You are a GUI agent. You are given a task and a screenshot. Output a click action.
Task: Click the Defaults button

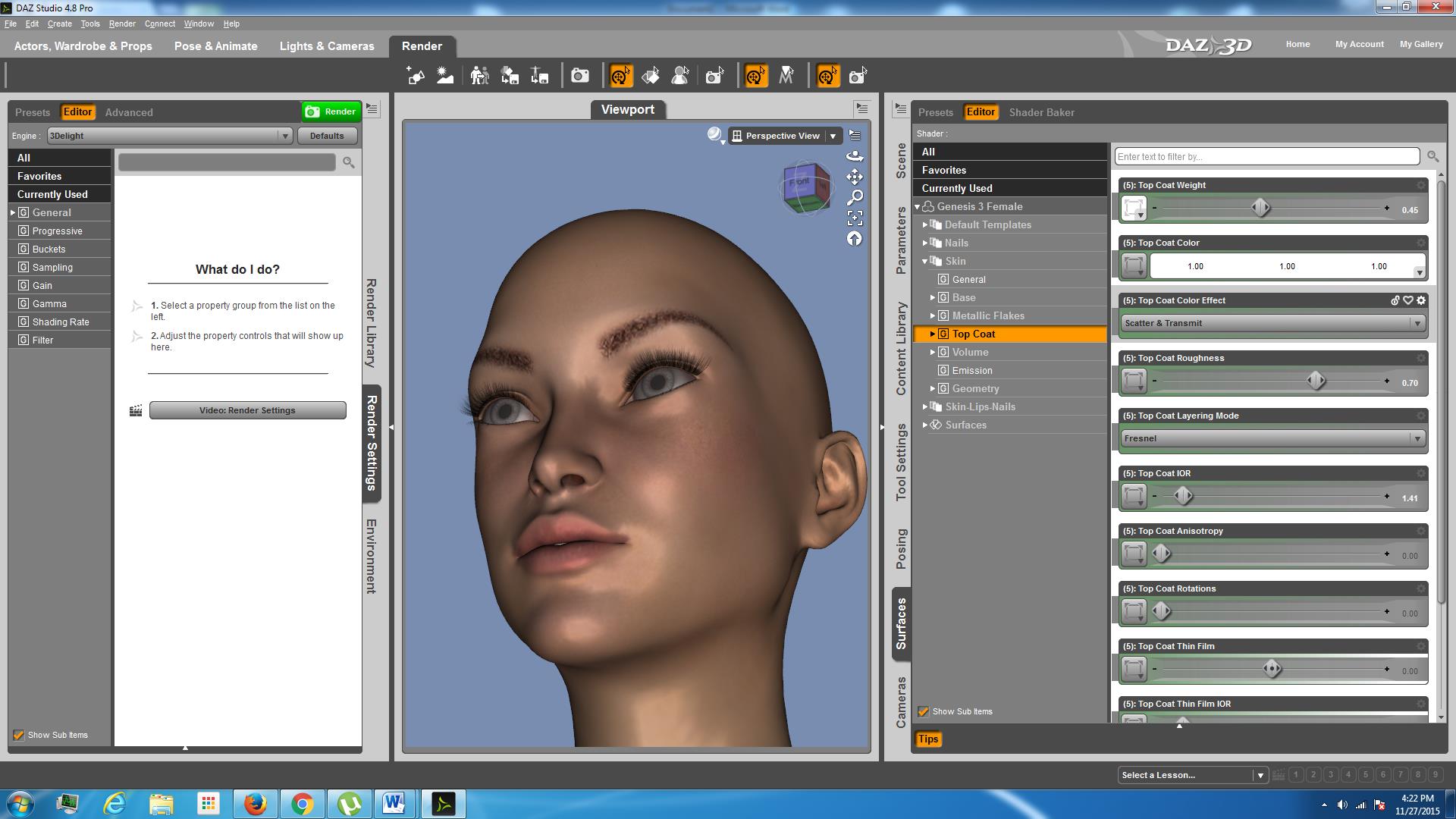tap(327, 136)
